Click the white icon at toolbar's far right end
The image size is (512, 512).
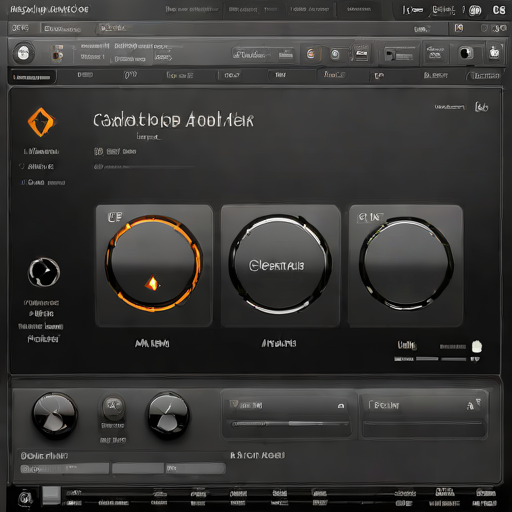494,52
